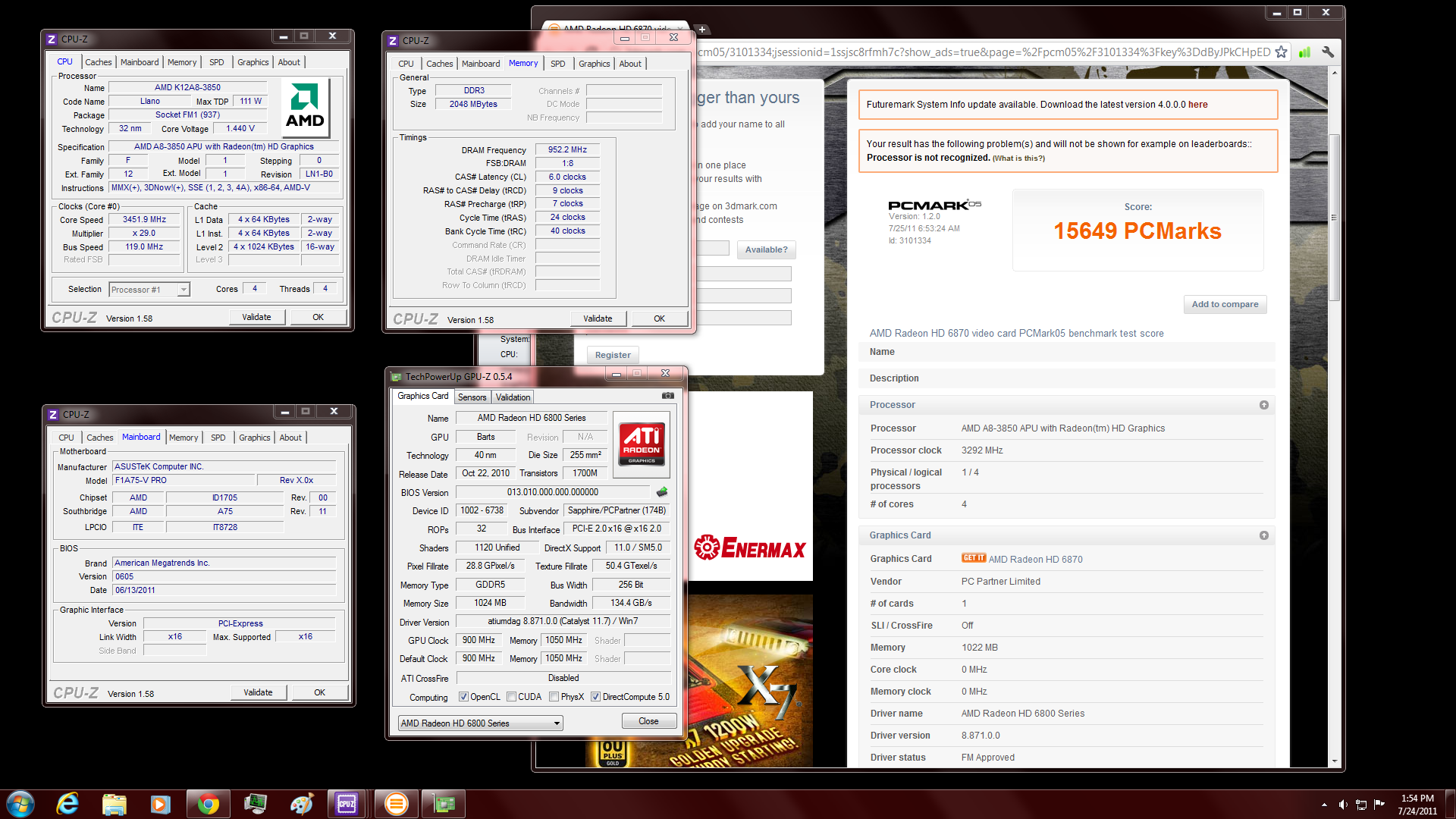The height and width of the screenshot is (819, 1456).
Task: Switch to GPU-Z taskbar button
Action: (x=444, y=804)
